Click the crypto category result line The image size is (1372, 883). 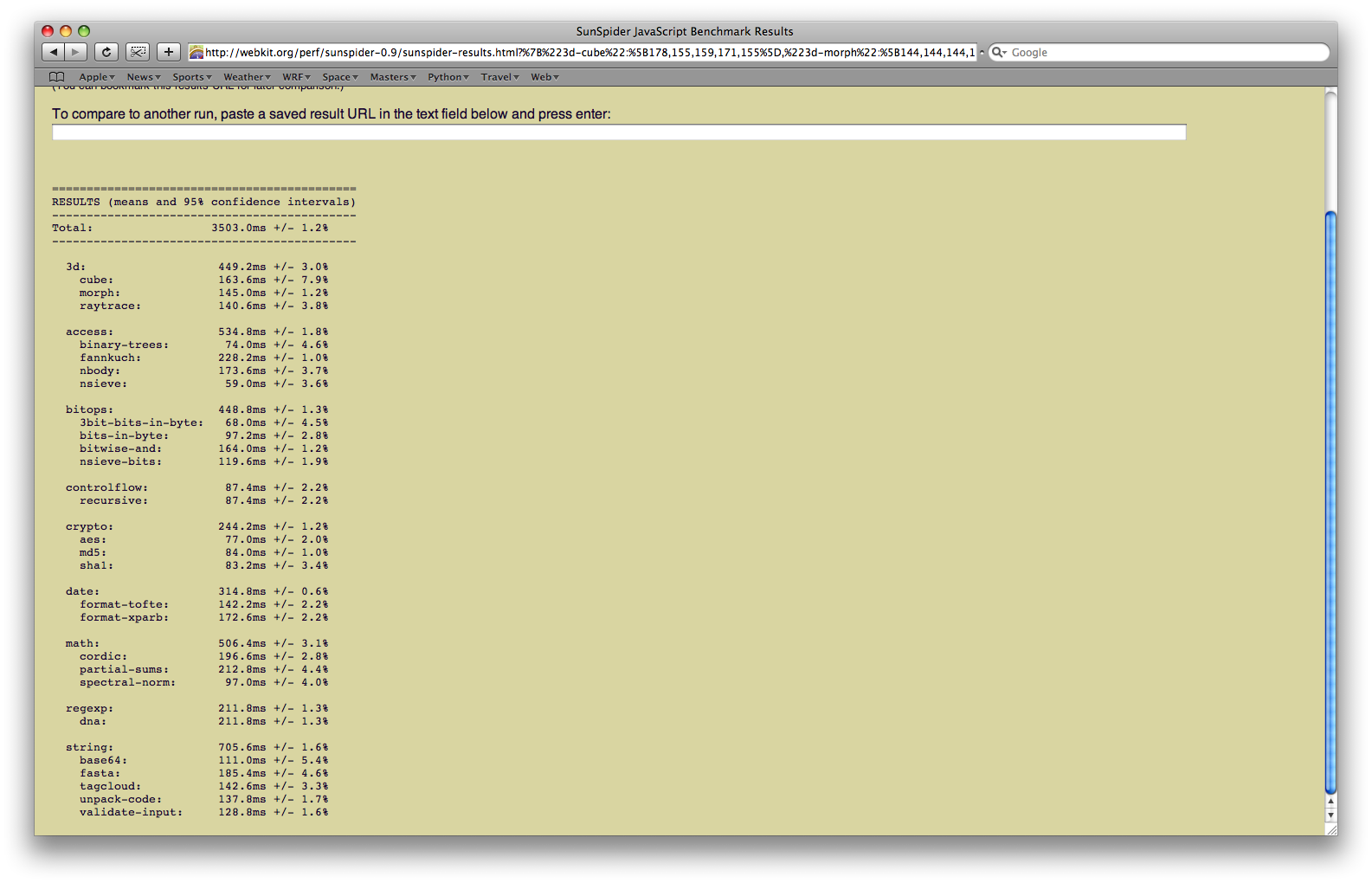(x=197, y=527)
